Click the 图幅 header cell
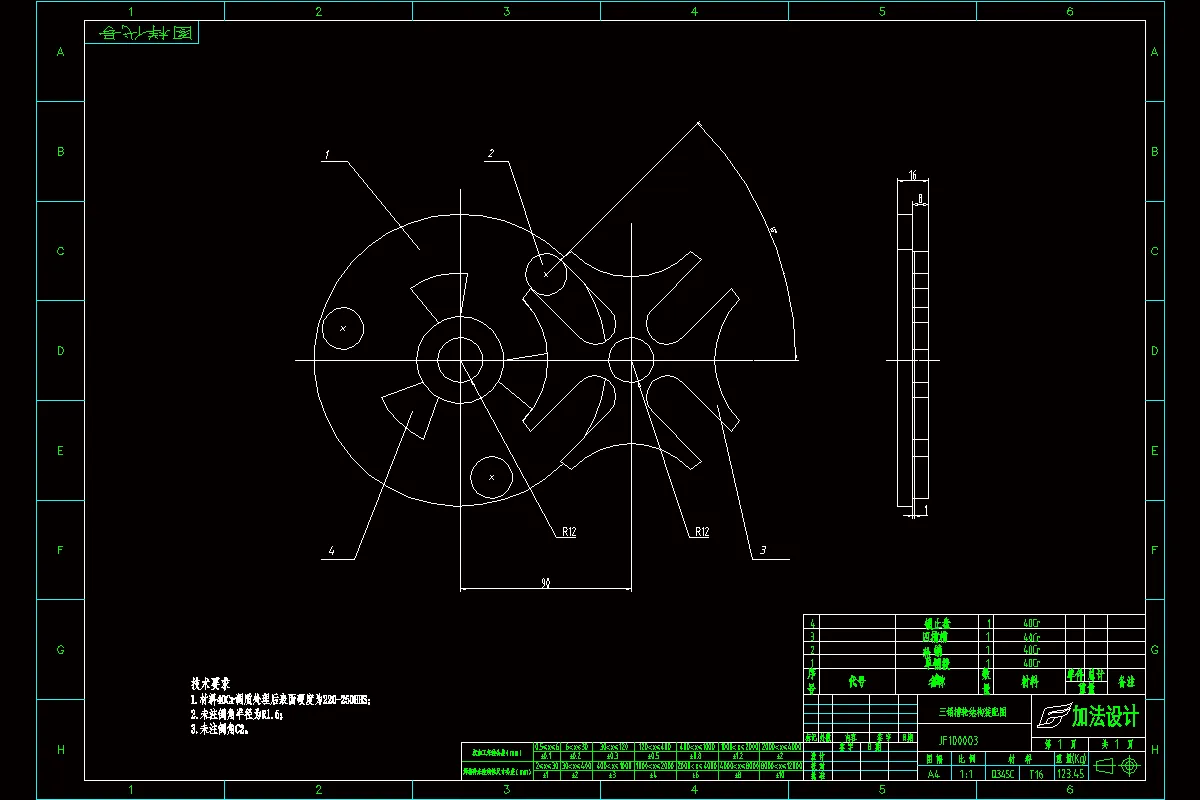Screen dimensions: 1200x800 (x=934, y=758)
